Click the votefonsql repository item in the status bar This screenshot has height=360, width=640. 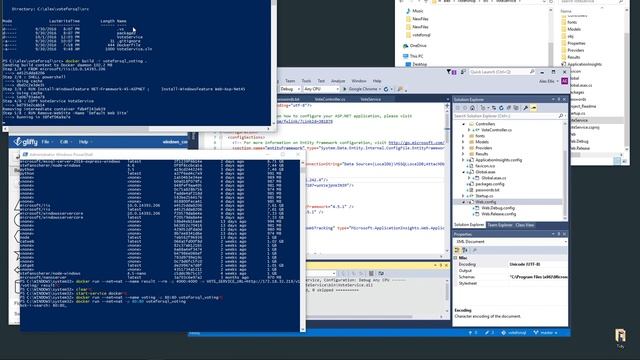513,333
